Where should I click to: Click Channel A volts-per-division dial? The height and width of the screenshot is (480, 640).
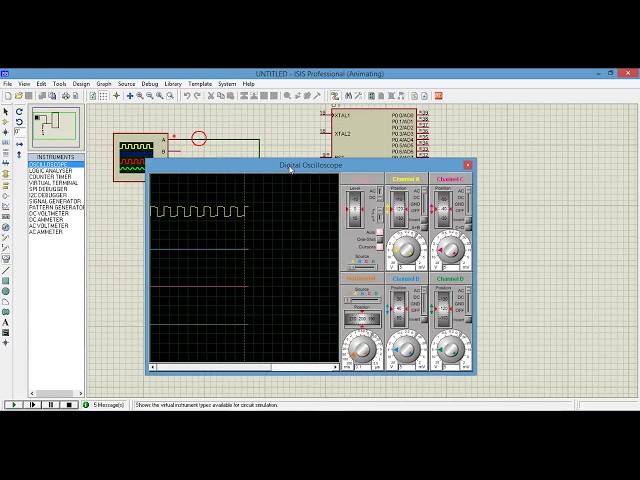pyautogui.click(x=406, y=249)
